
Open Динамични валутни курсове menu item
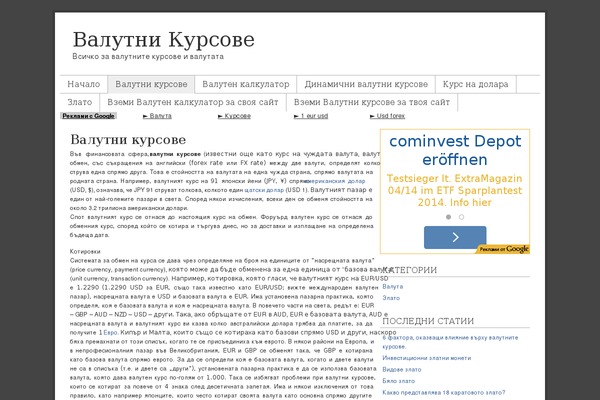coord(366,84)
